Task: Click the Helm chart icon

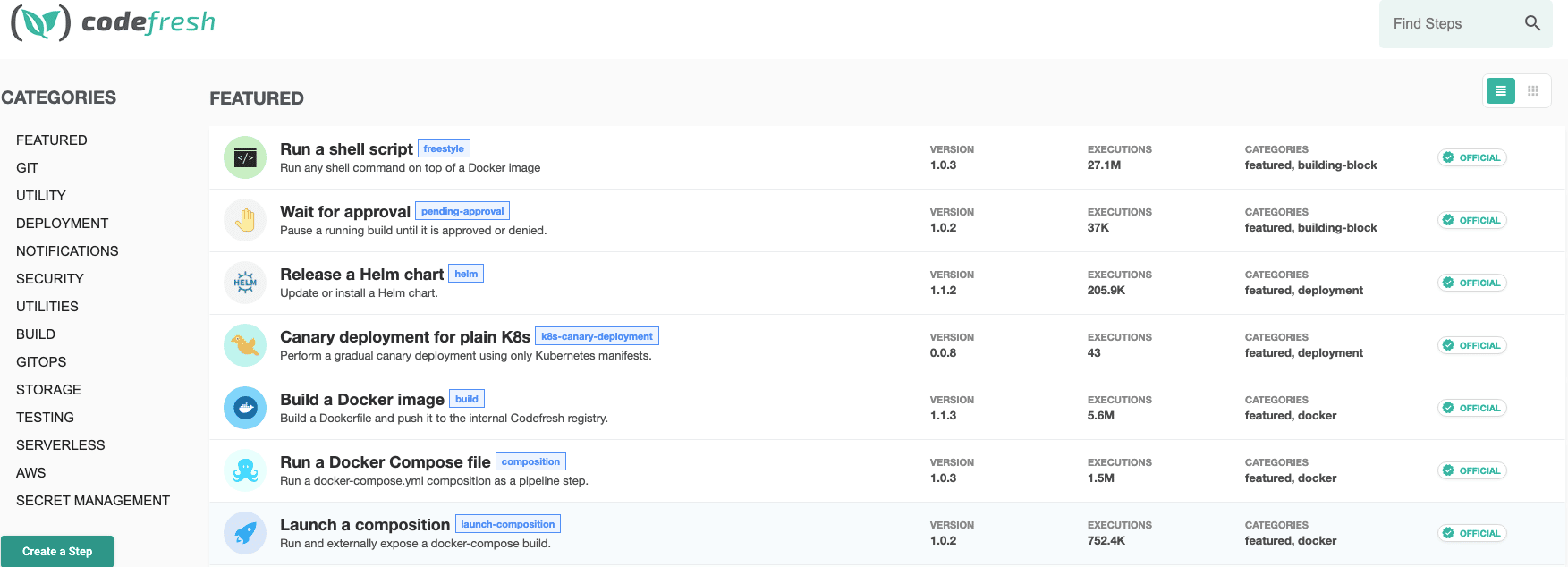Action: (245, 283)
